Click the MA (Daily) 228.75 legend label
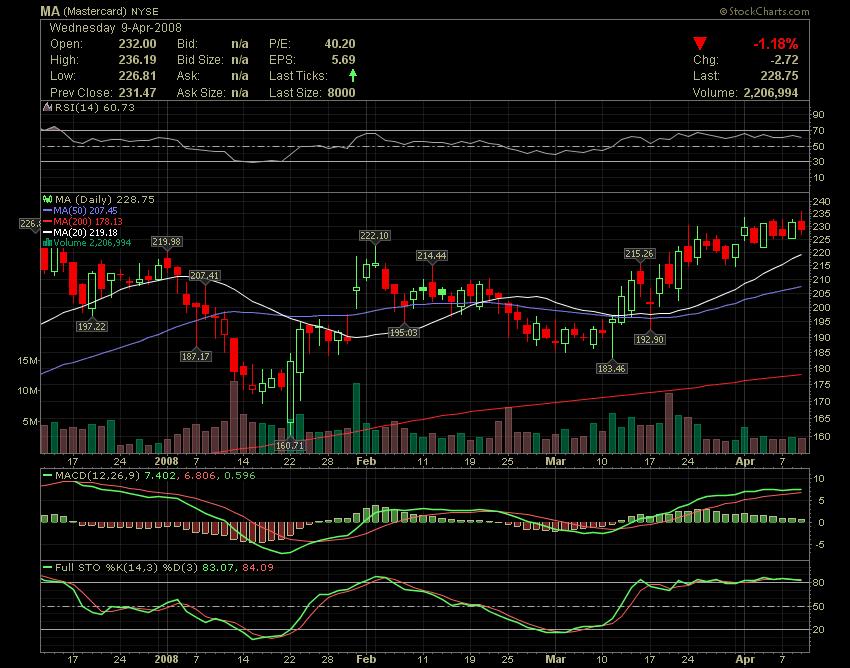This screenshot has width=850, height=668. (x=105, y=200)
